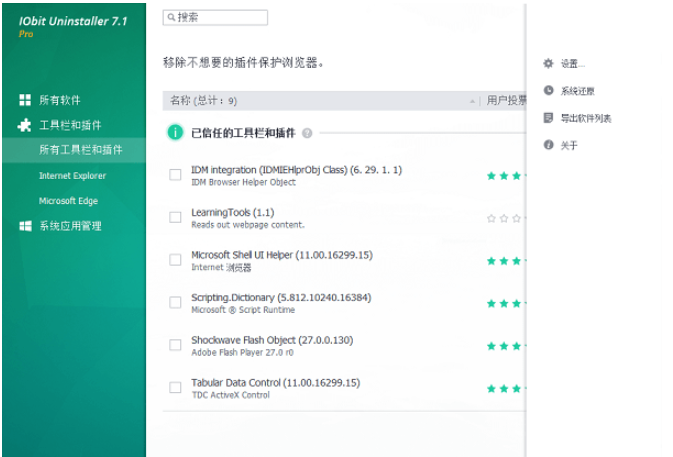
Task: Click the system restore clock icon
Action: pyautogui.click(x=549, y=91)
